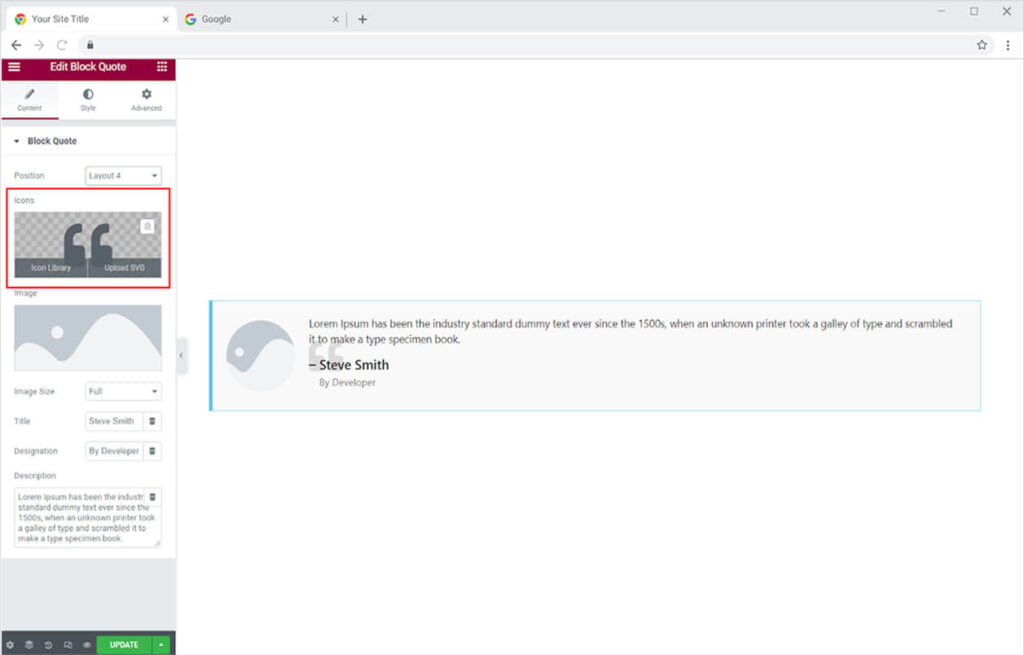Delete the selected quote icon with trash button
1024x655 pixels.
[148, 226]
